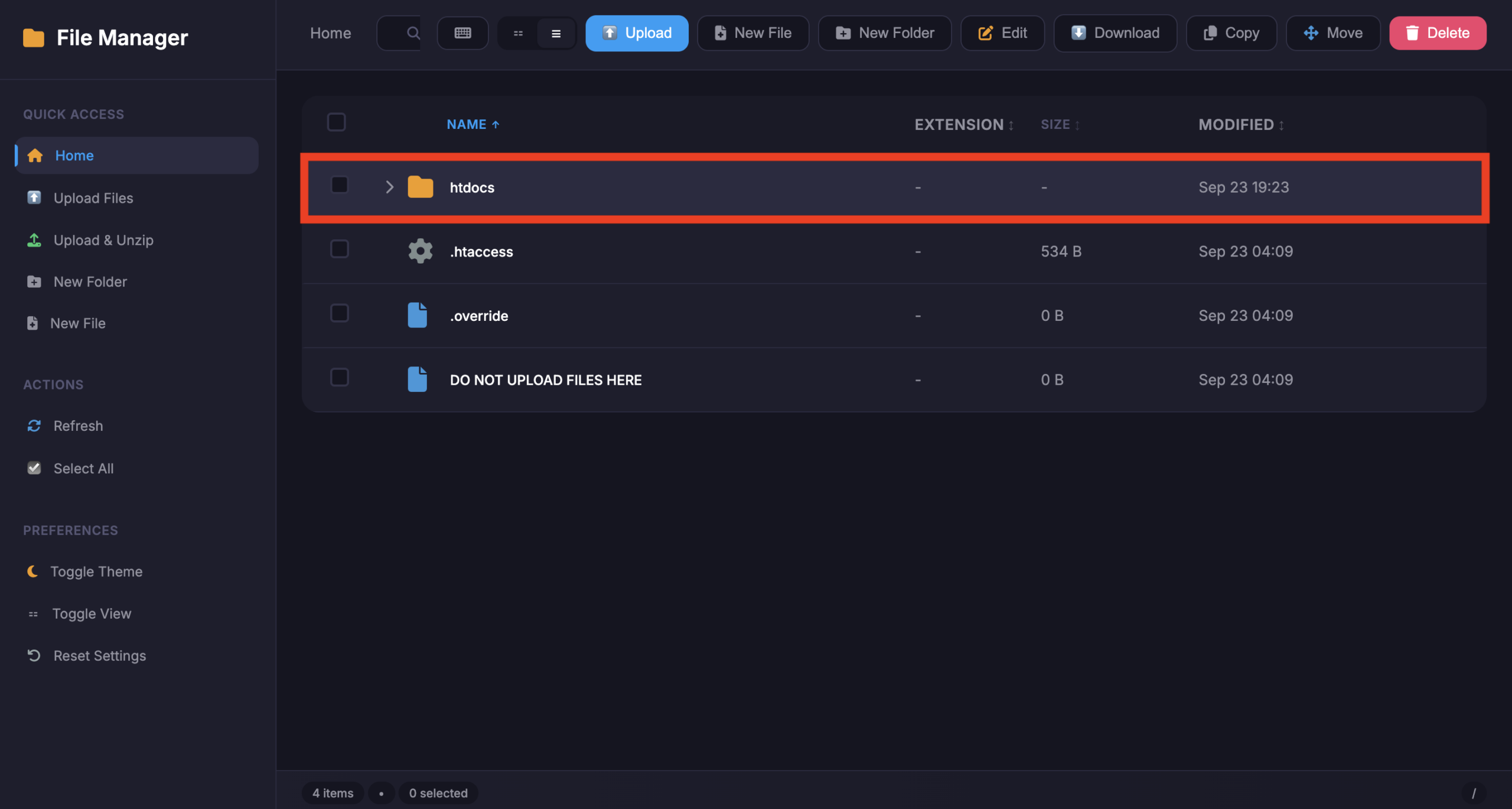Click the Download toolbar button
Image resolution: width=1512 pixels, height=809 pixels.
pos(1115,33)
